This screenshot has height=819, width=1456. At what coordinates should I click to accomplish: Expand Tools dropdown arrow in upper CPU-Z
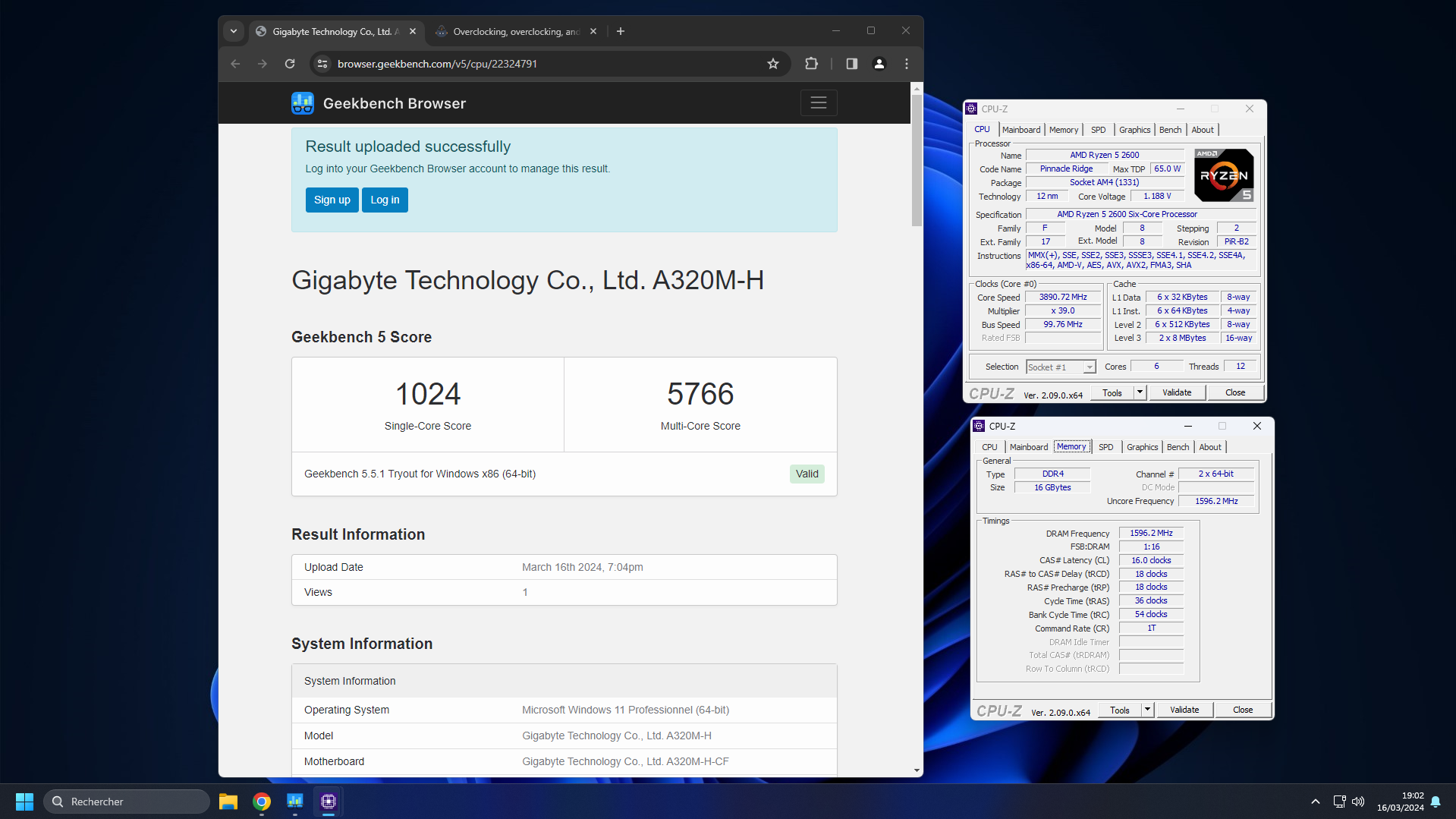[1140, 393]
